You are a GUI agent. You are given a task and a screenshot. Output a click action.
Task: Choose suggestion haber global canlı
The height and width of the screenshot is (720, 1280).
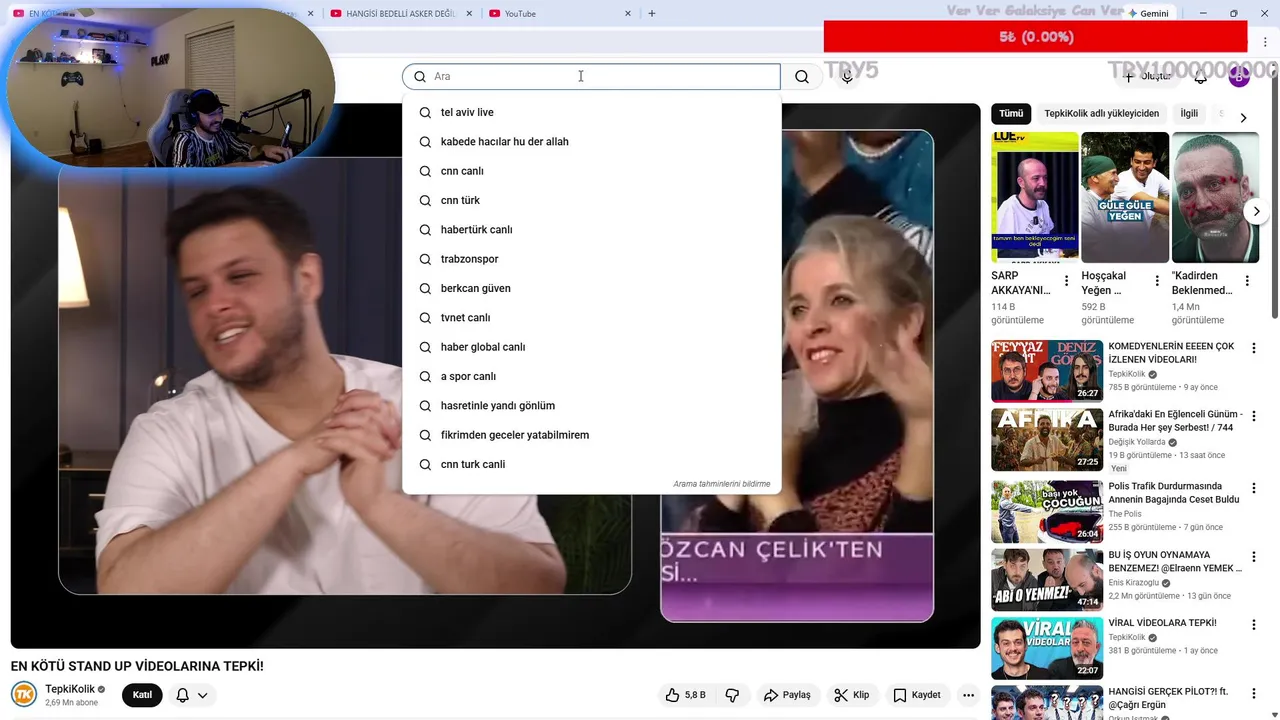tap(591, 347)
